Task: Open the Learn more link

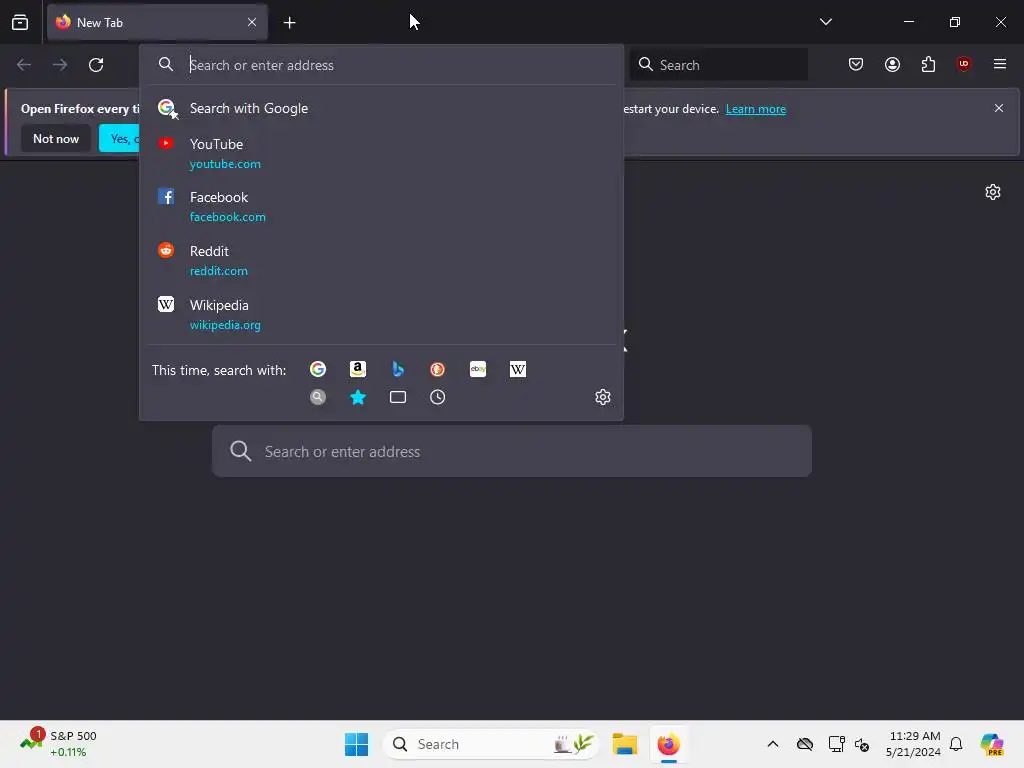Action: [756, 109]
